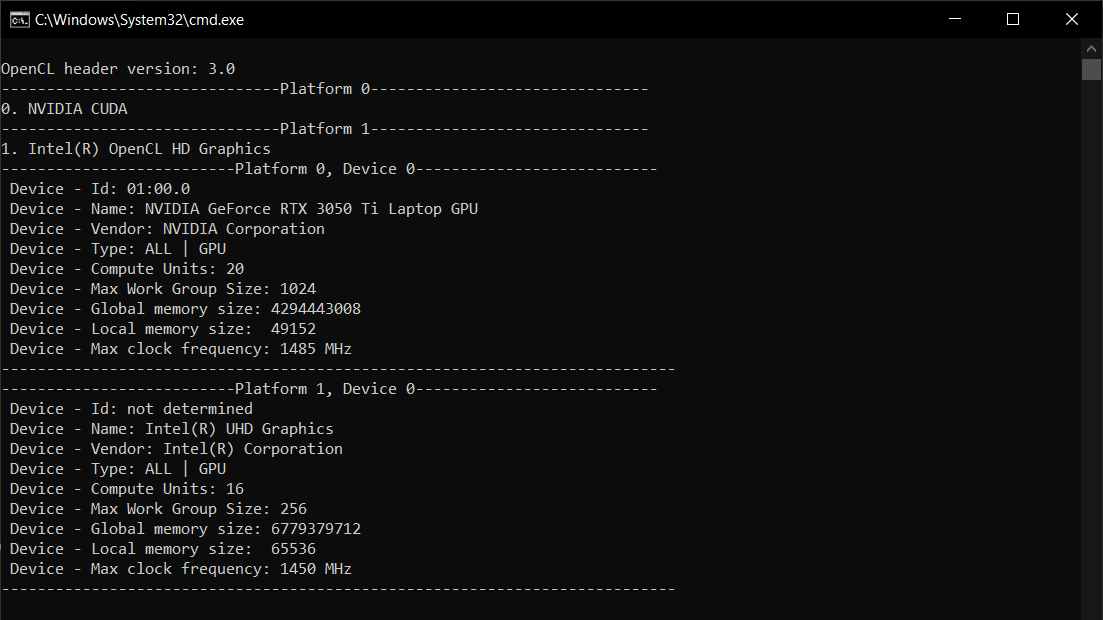Image resolution: width=1103 pixels, height=620 pixels.
Task: Click the title text C:\Windows\System32\cmd.exe
Action: pos(139,20)
